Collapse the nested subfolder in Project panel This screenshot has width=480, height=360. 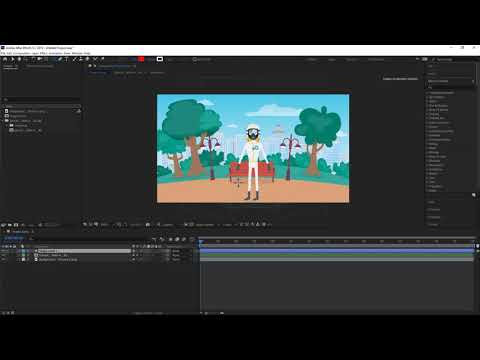click(8, 125)
